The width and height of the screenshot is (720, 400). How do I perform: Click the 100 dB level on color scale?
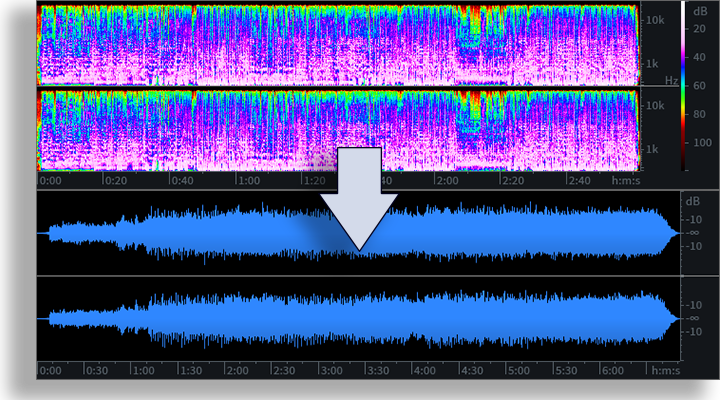click(x=702, y=143)
